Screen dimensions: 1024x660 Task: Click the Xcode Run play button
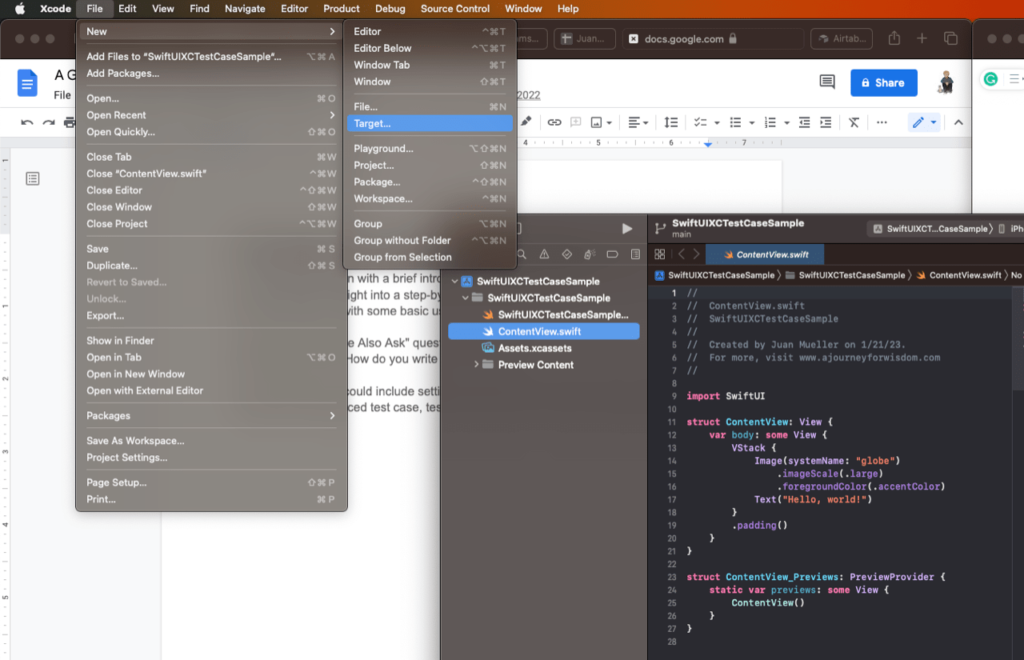point(627,228)
